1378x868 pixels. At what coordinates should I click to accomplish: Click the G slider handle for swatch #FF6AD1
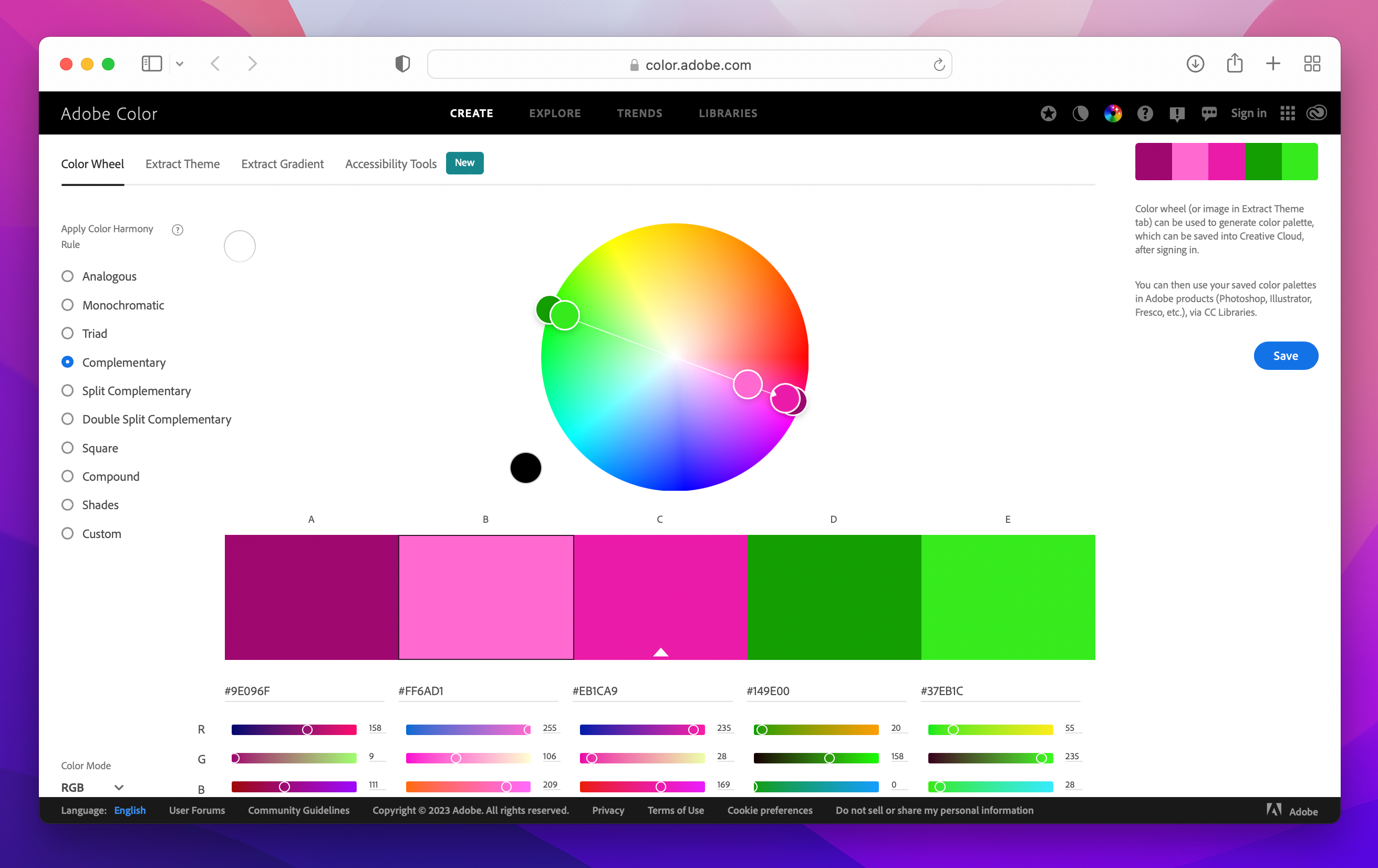(x=455, y=758)
